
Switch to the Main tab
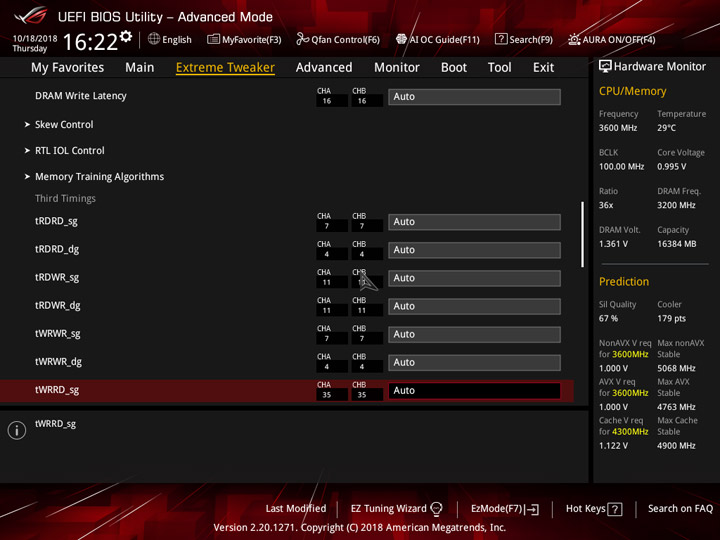pos(140,68)
